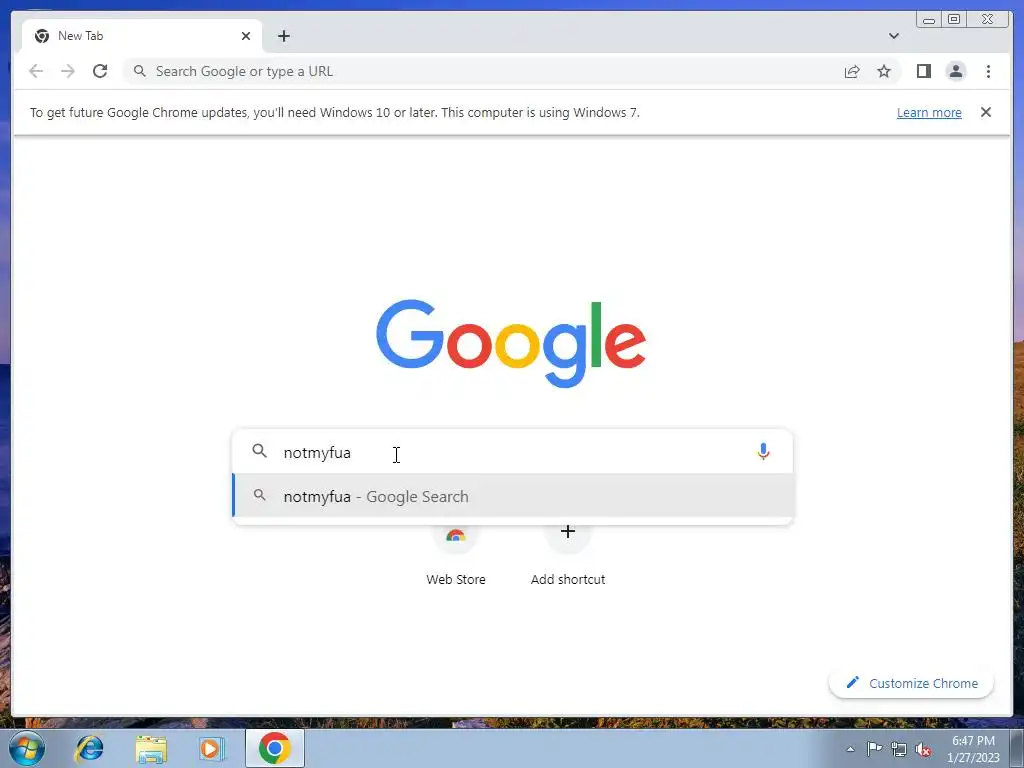The width and height of the screenshot is (1024, 768).
Task: Click the Chrome taskbar button
Action: [x=274, y=748]
